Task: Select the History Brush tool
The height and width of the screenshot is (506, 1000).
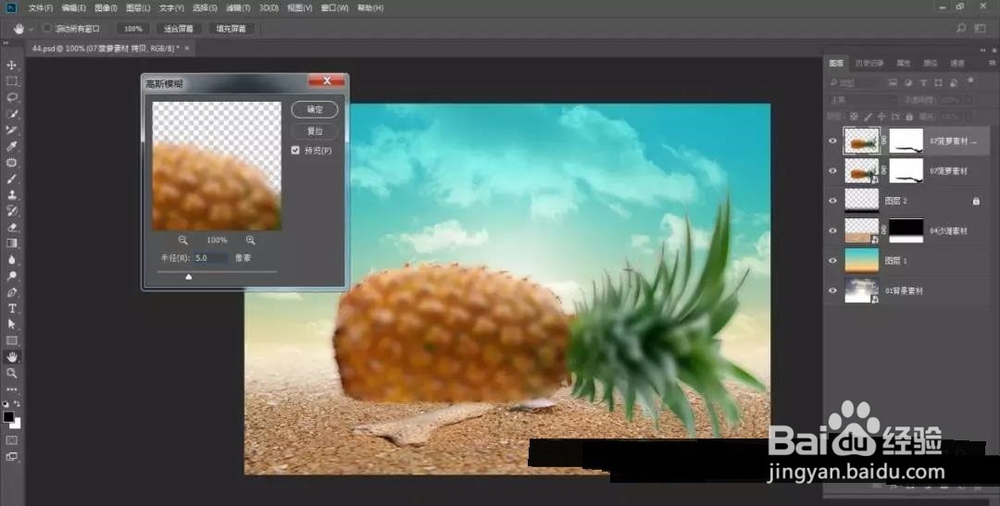Action: tap(11, 211)
